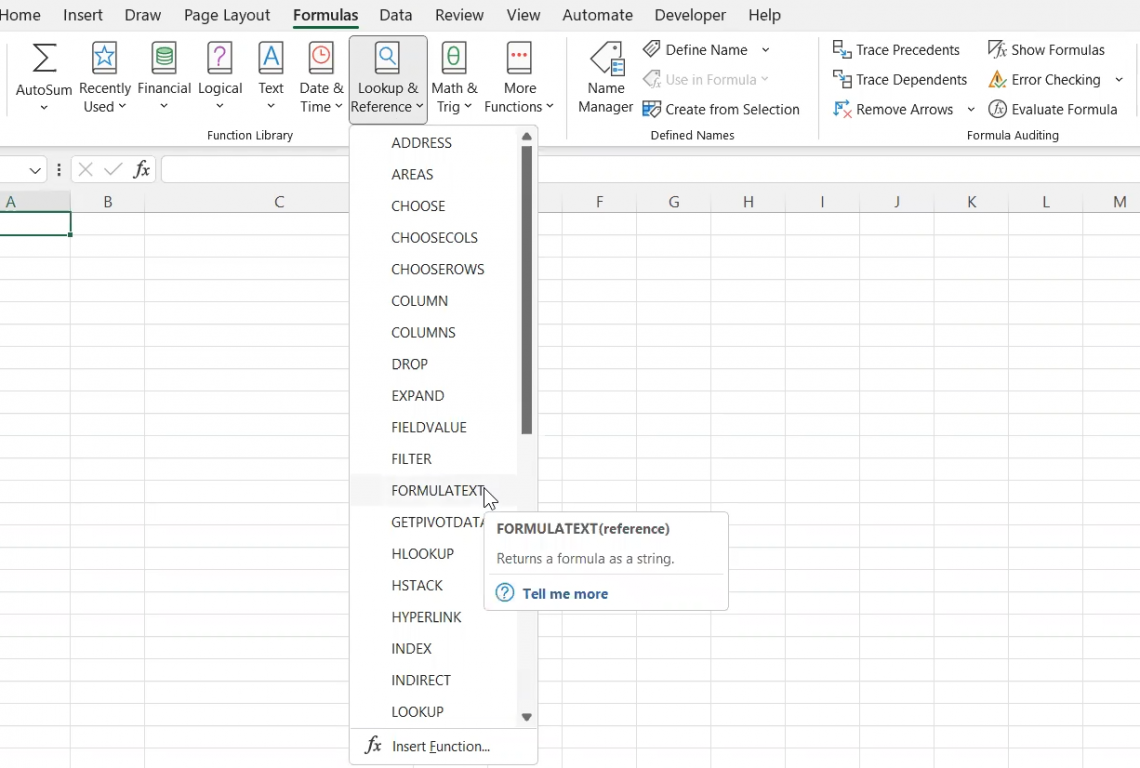Open the Financial functions icon

point(164,59)
